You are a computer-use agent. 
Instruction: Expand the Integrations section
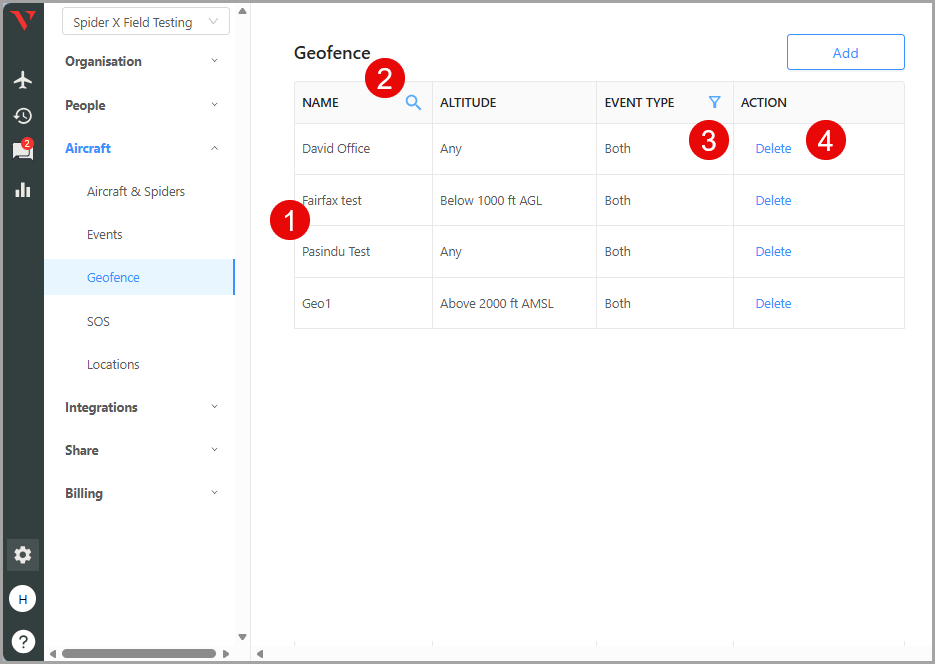[x=140, y=407]
